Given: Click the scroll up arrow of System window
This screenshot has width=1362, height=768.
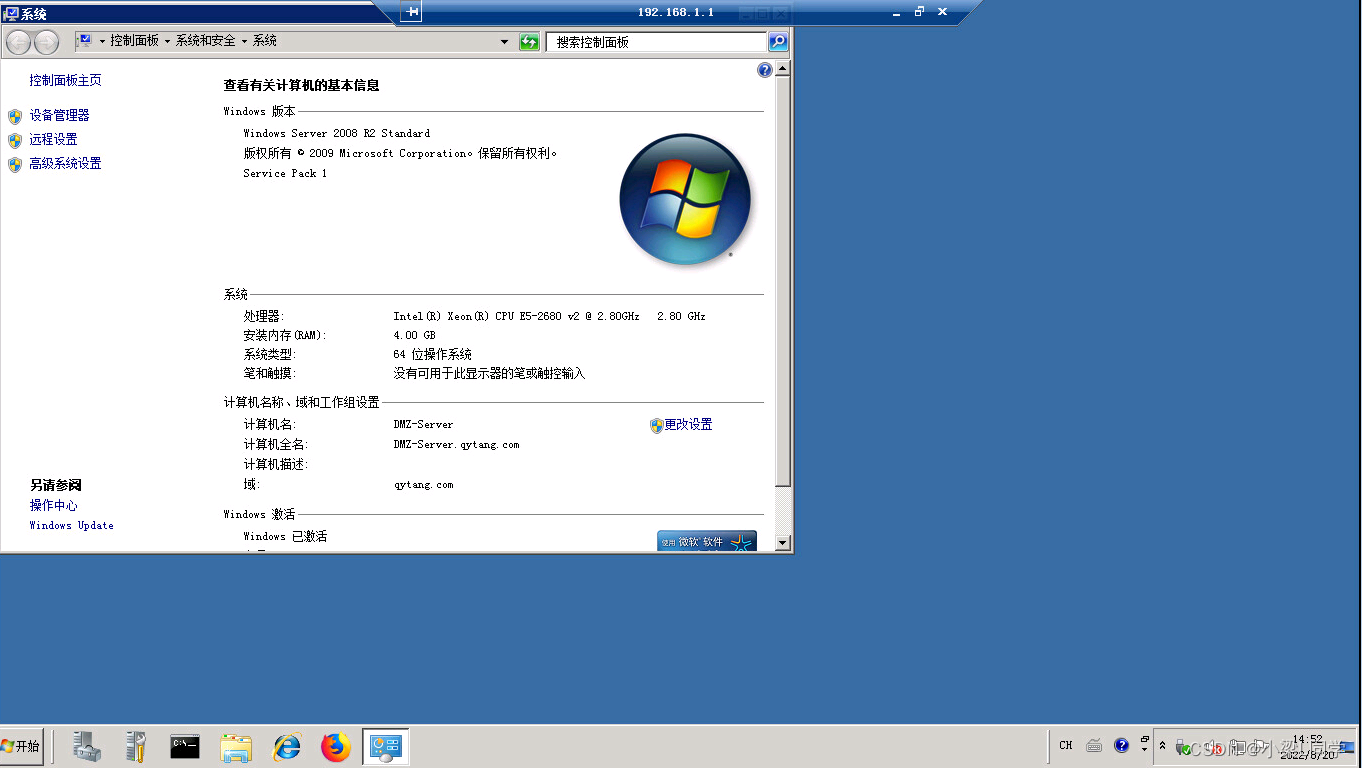Looking at the screenshot, I should pos(783,69).
